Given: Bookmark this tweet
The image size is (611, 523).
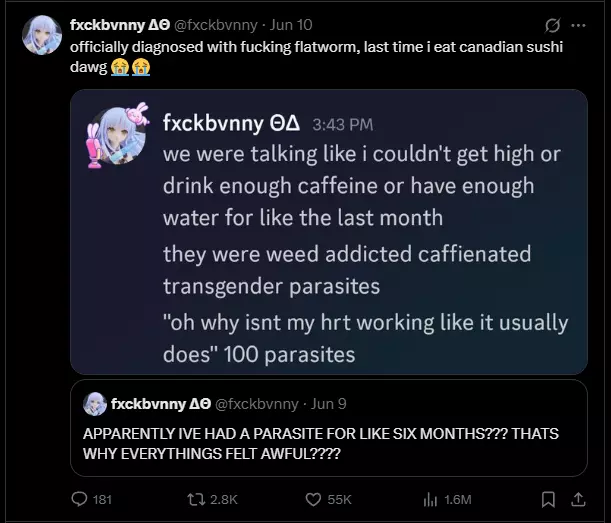Looking at the screenshot, I should [x=548, y=498].
